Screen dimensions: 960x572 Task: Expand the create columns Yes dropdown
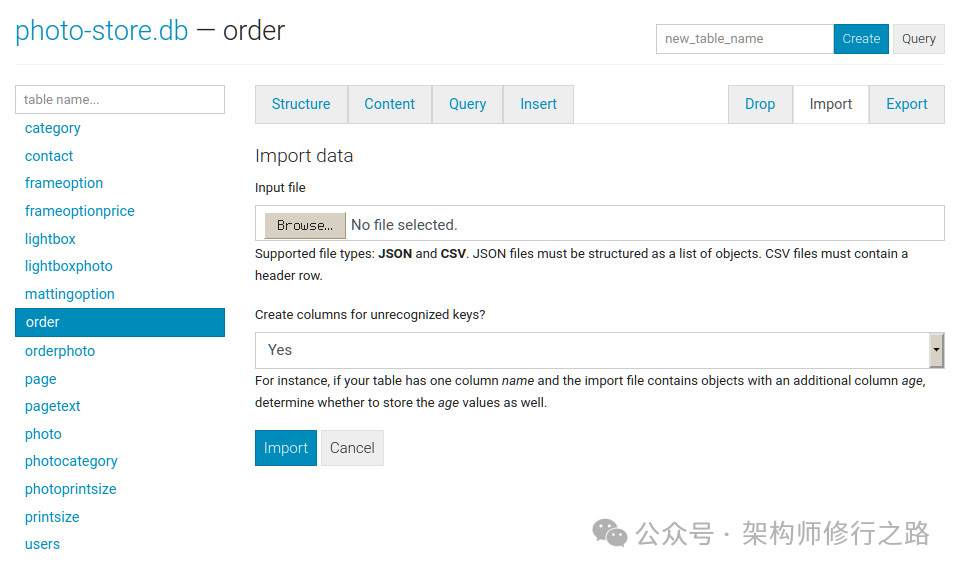(598, 350)
